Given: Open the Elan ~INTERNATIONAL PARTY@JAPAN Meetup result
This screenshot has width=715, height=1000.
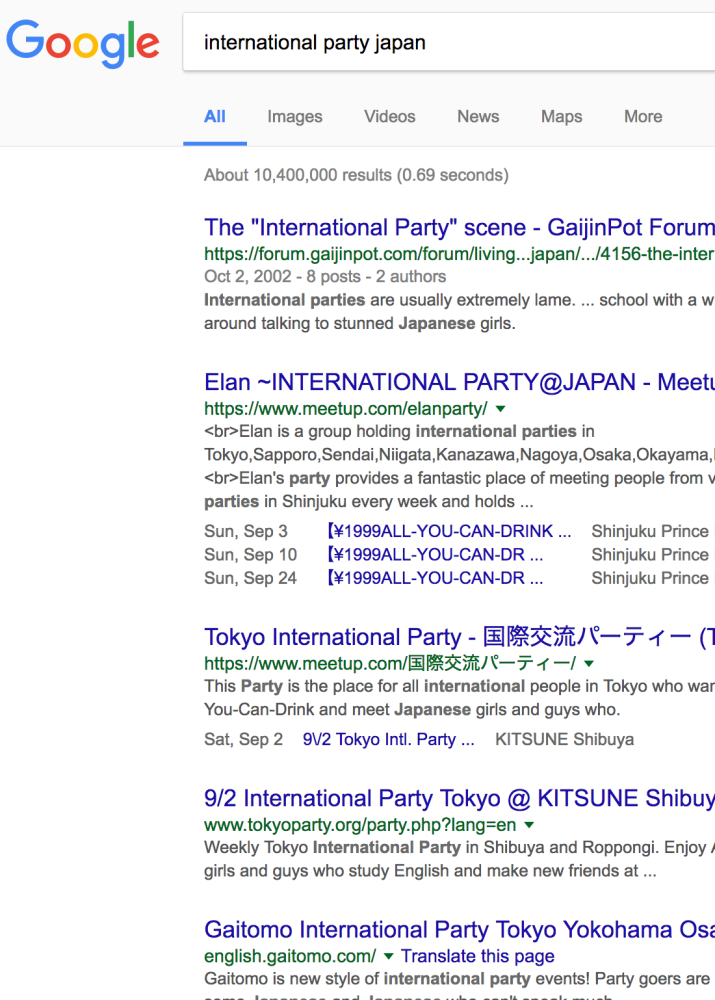Looking at the screenshot, I should click(x=459, y=382).
